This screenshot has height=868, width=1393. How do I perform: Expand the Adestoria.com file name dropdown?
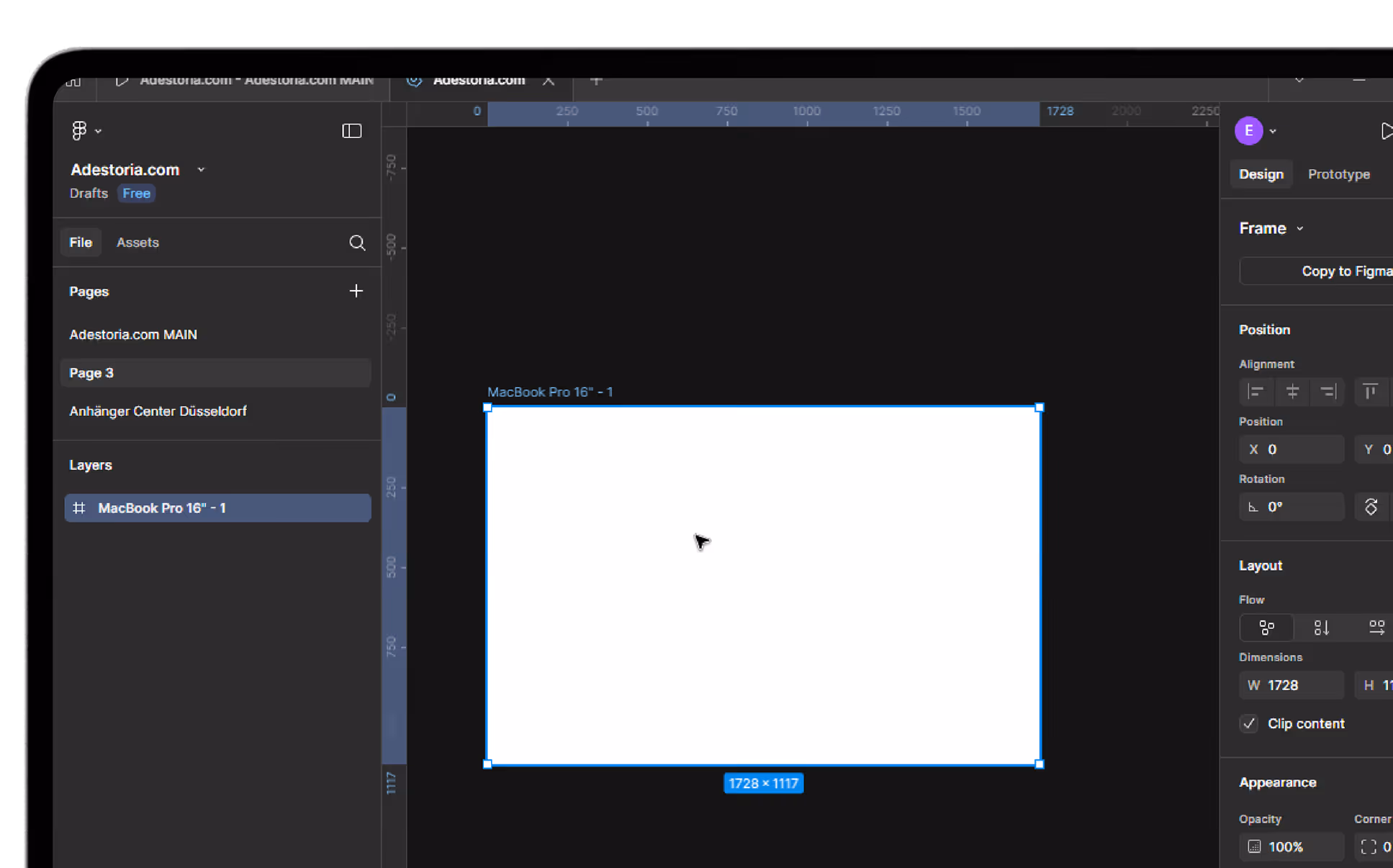pos(201,170)
